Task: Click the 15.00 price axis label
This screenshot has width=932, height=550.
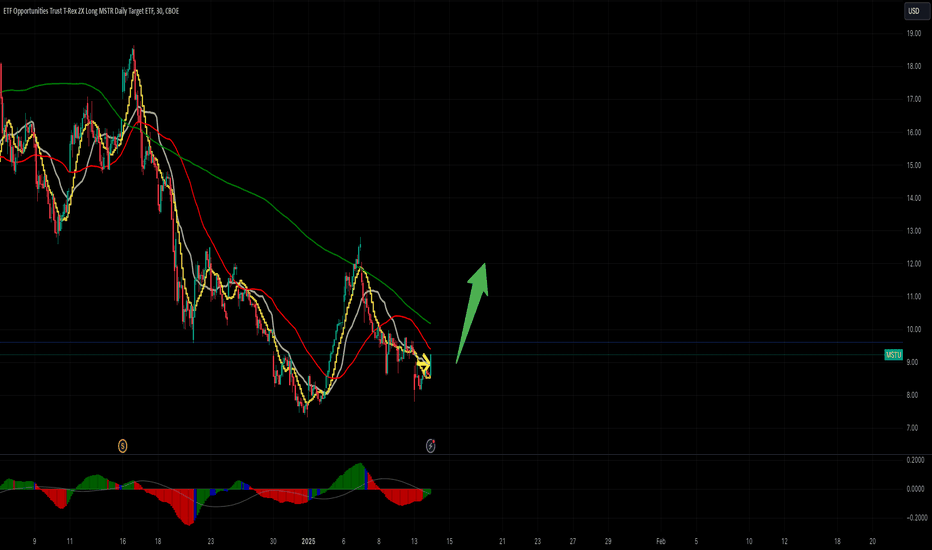Action: click(914, 165)
